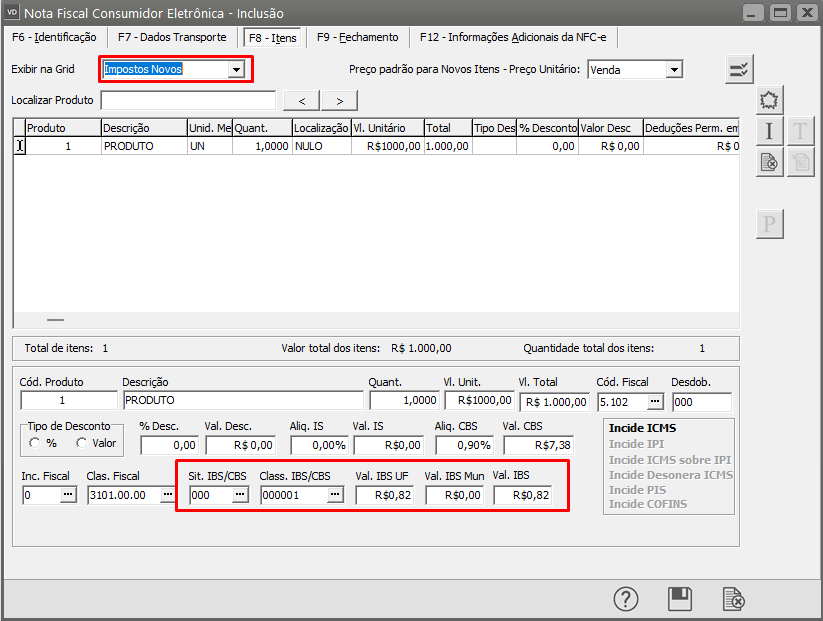Open help with the question mark icon
The height and width of the screenshot is (621, 823).
click(x=625, y=598)
